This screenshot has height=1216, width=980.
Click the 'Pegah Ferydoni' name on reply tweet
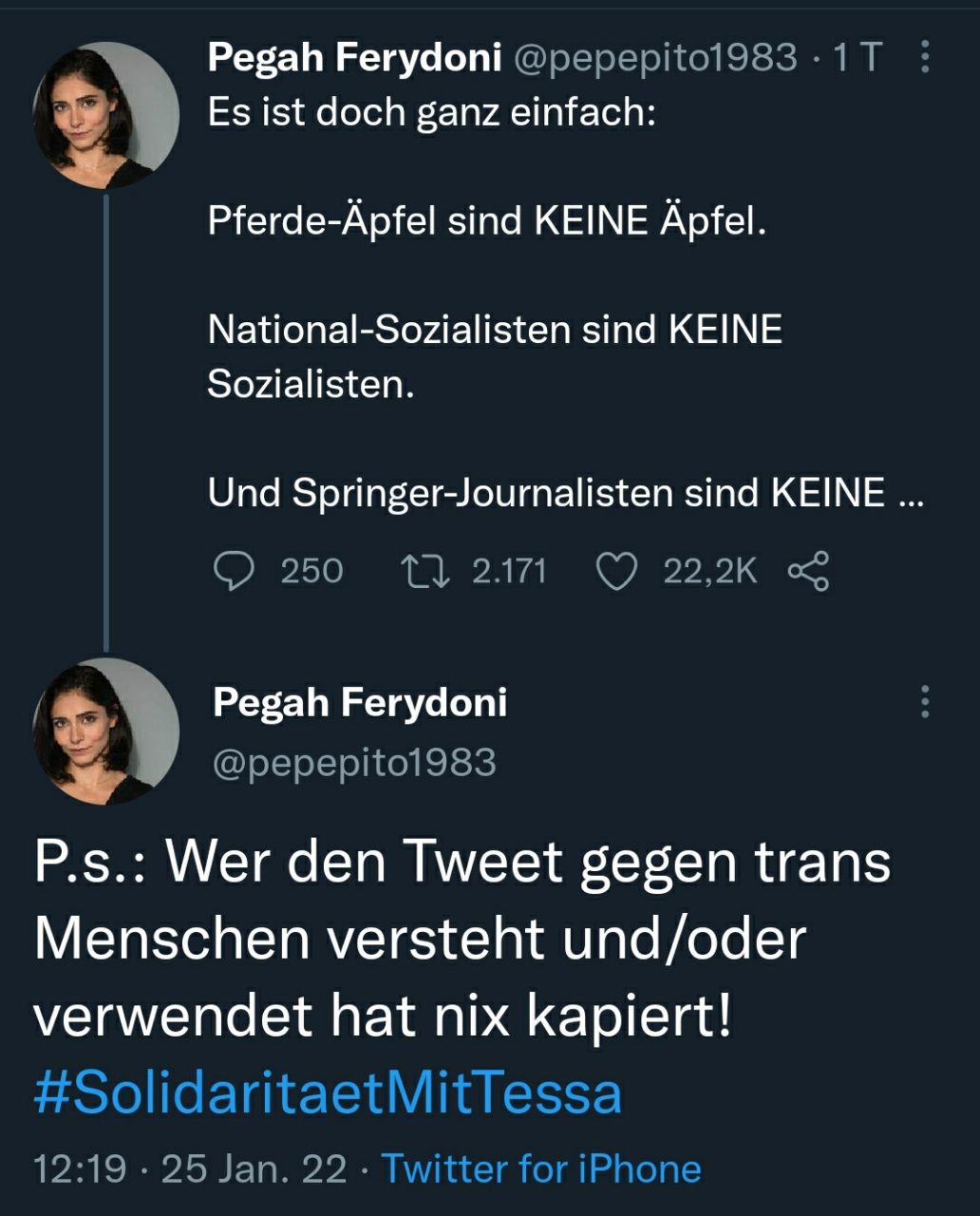click(x=360, y=702)
